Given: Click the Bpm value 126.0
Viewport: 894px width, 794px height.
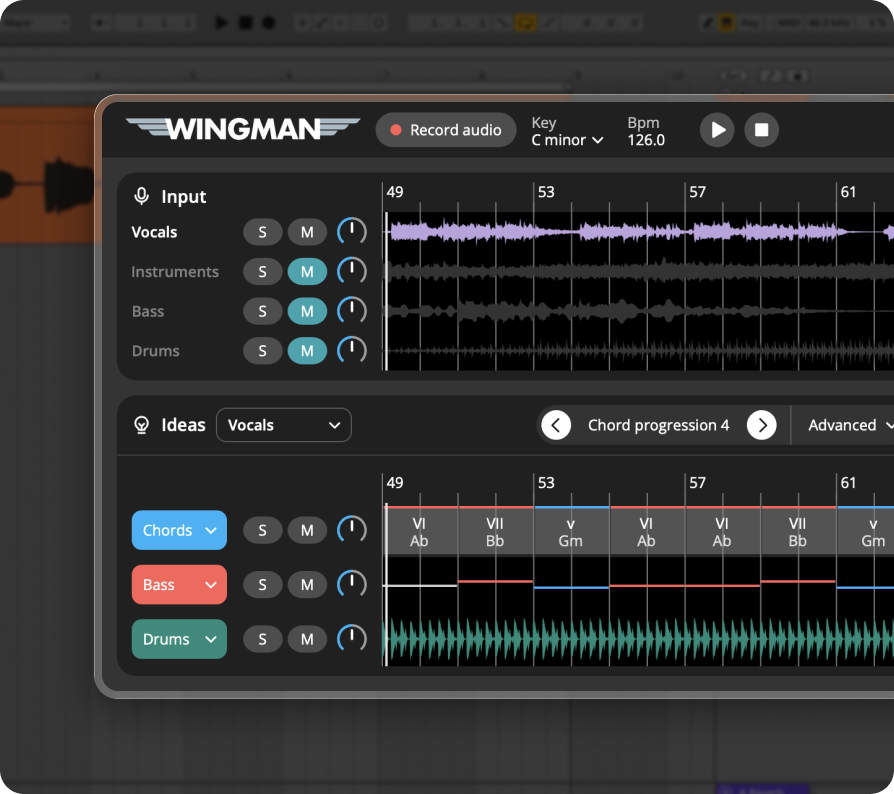Looking at the screenshot, I should [x=646, y=140].
